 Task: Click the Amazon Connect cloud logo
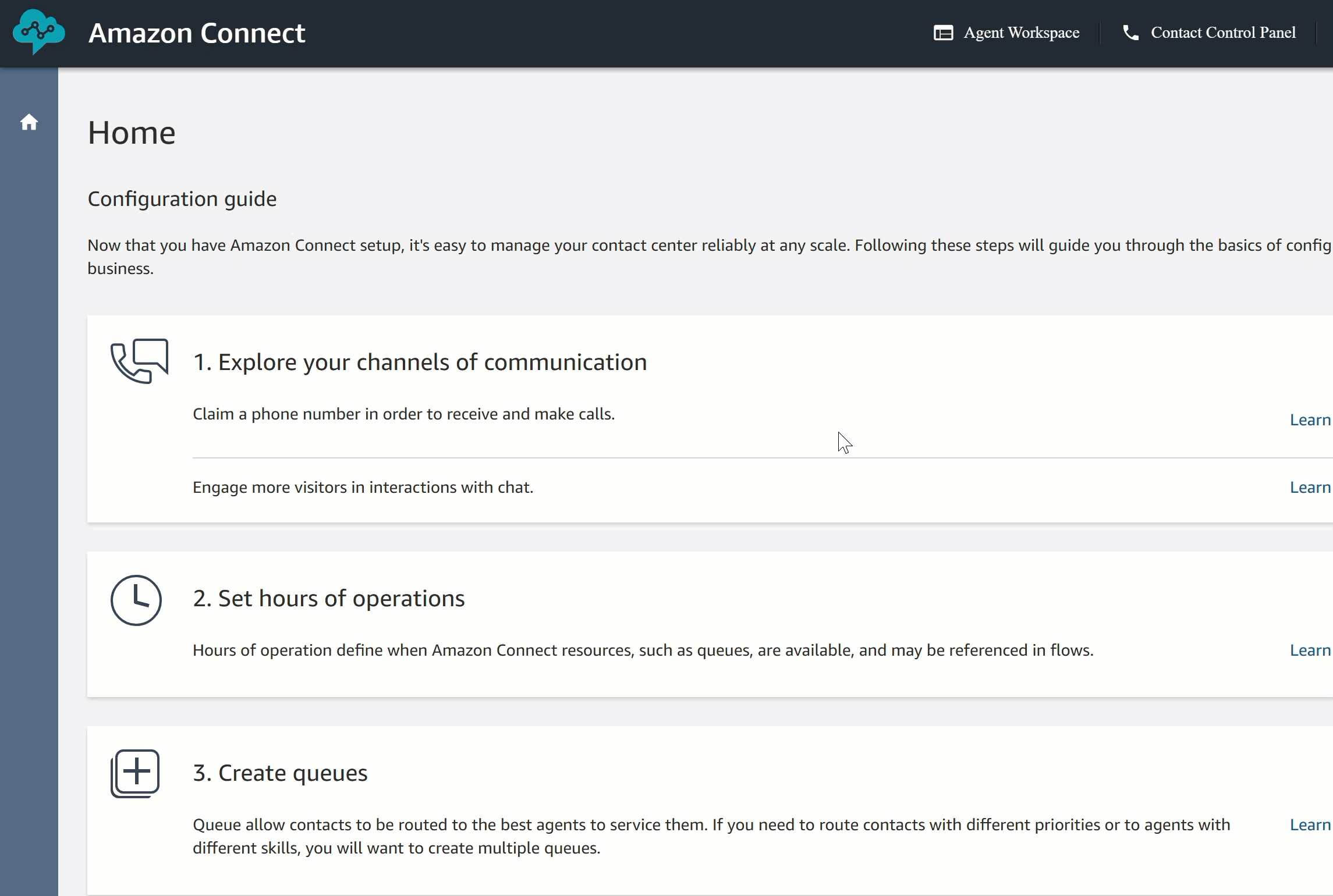(x=39, y=32)
